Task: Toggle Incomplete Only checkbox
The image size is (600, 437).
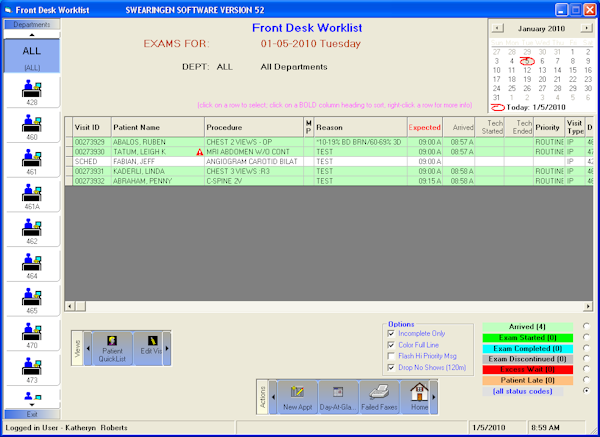Action: pos(391,334)
